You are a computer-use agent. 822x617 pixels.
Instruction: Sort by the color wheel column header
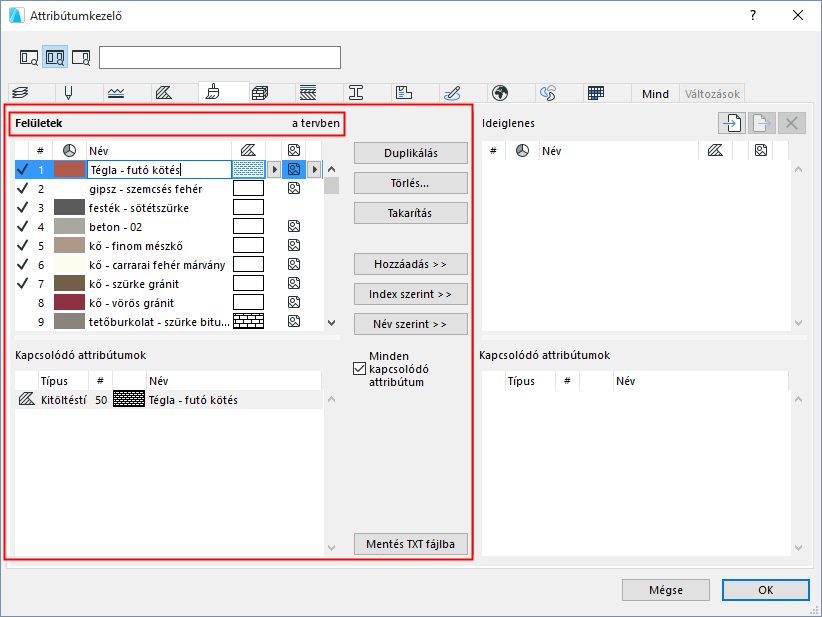69,151
